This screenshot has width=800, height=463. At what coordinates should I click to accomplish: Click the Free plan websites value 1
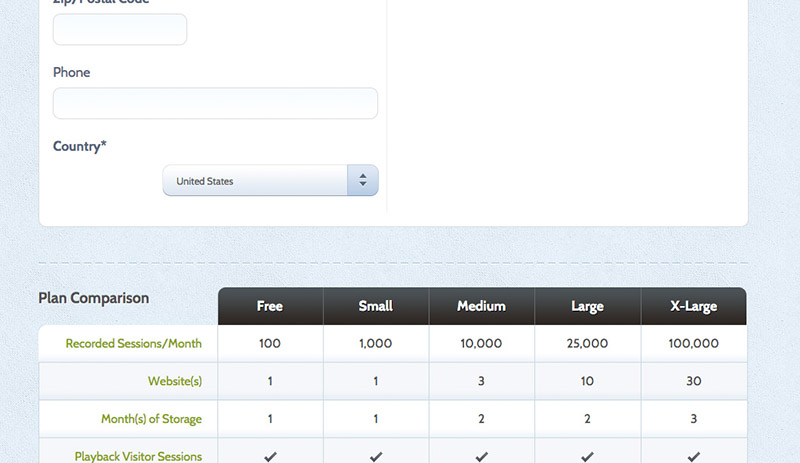point(270,381)
